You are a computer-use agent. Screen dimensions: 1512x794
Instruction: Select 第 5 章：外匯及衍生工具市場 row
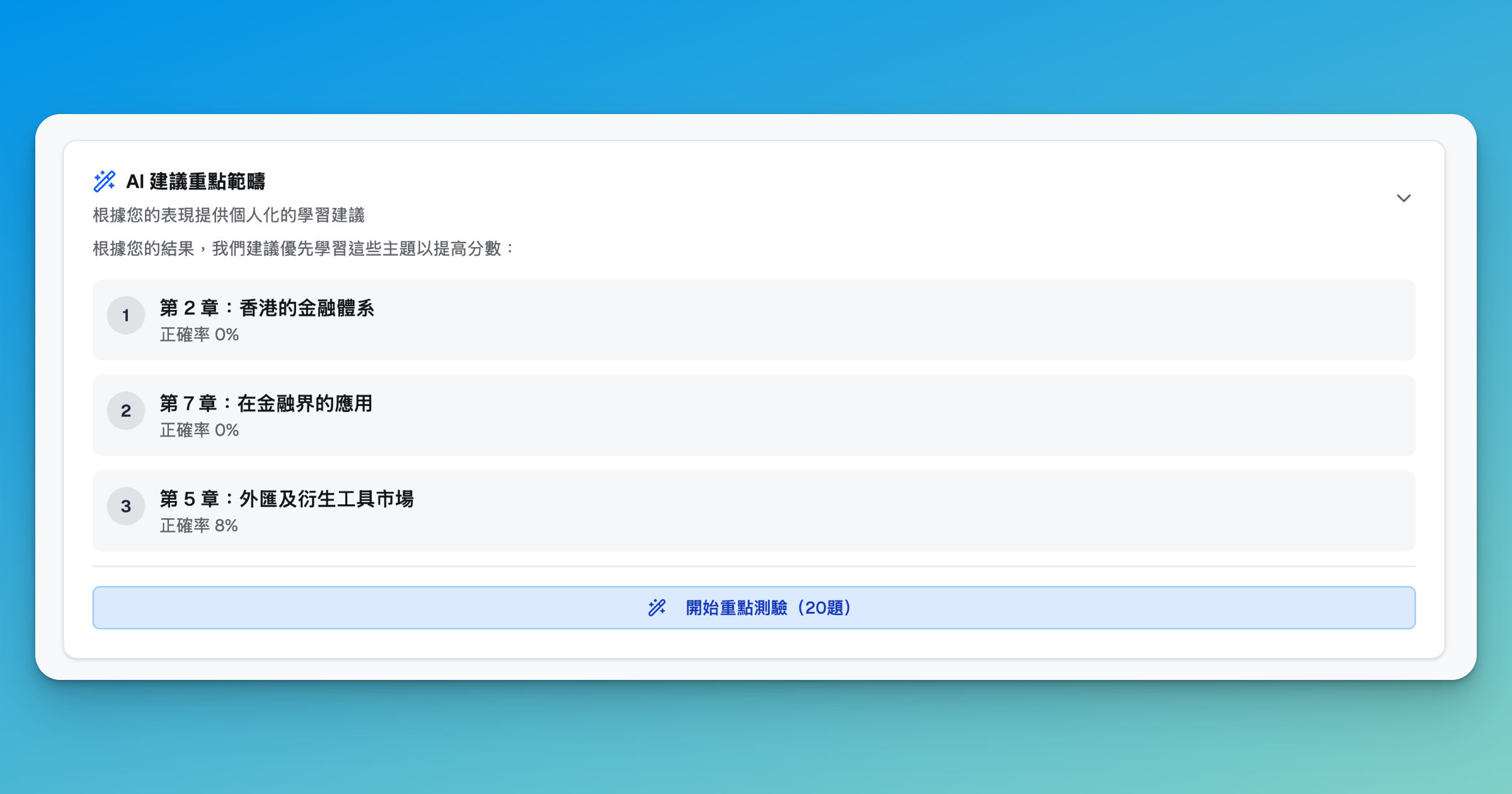pos(754,511)
